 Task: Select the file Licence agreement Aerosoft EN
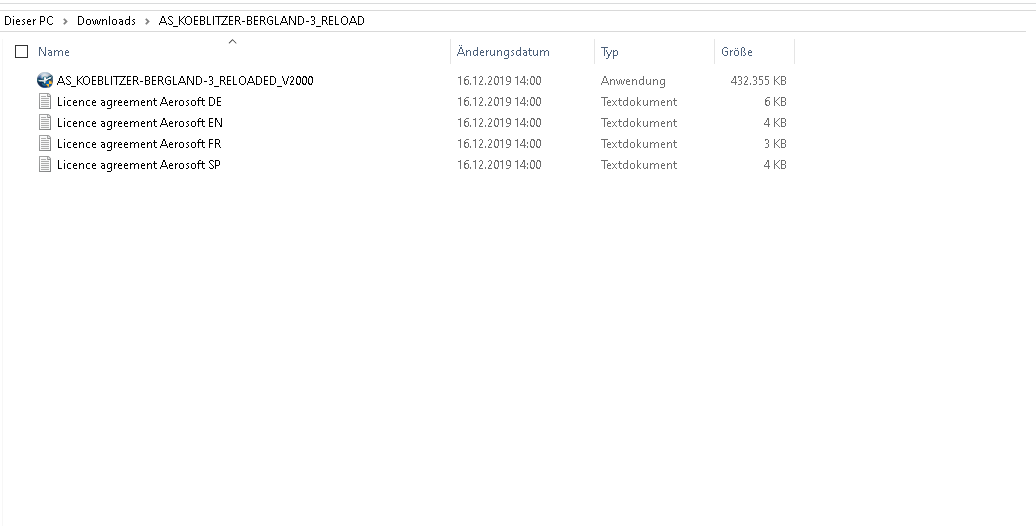139,123
